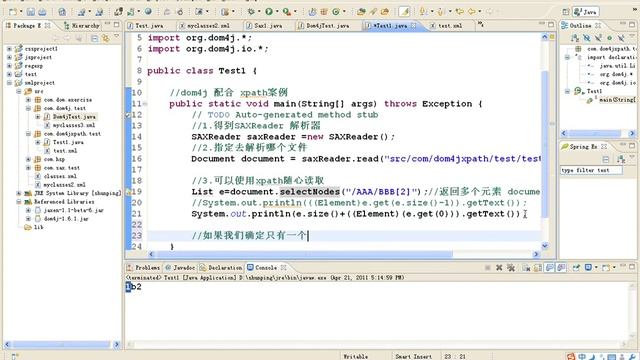Click the Remove All Terminated Launches icon
Viewport: 640px width, 360px height.
[x=510, y=268]
